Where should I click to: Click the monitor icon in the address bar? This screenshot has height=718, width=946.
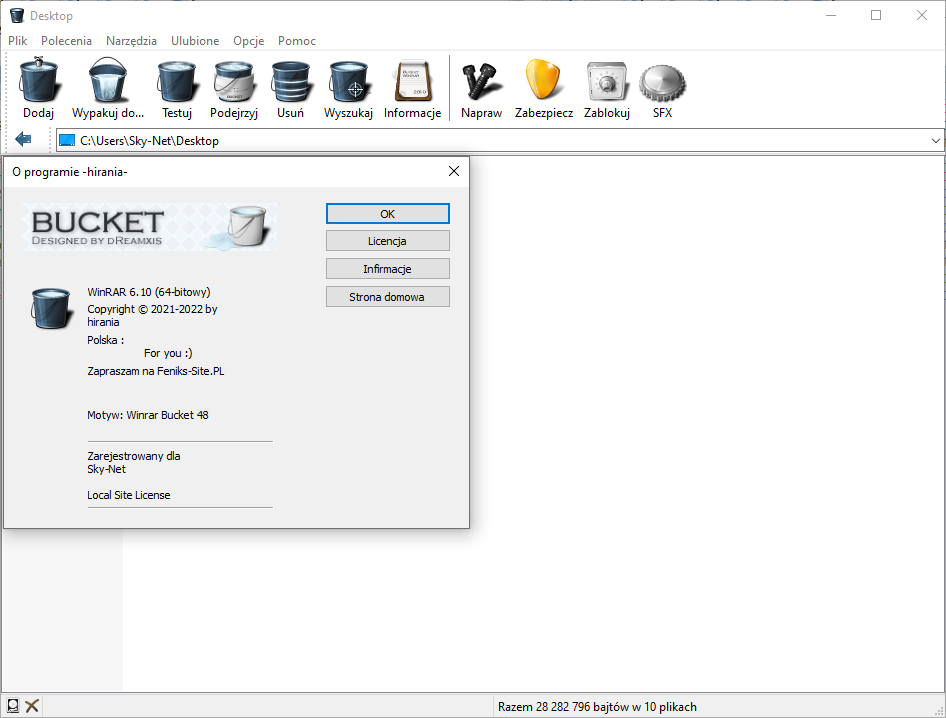67,141
